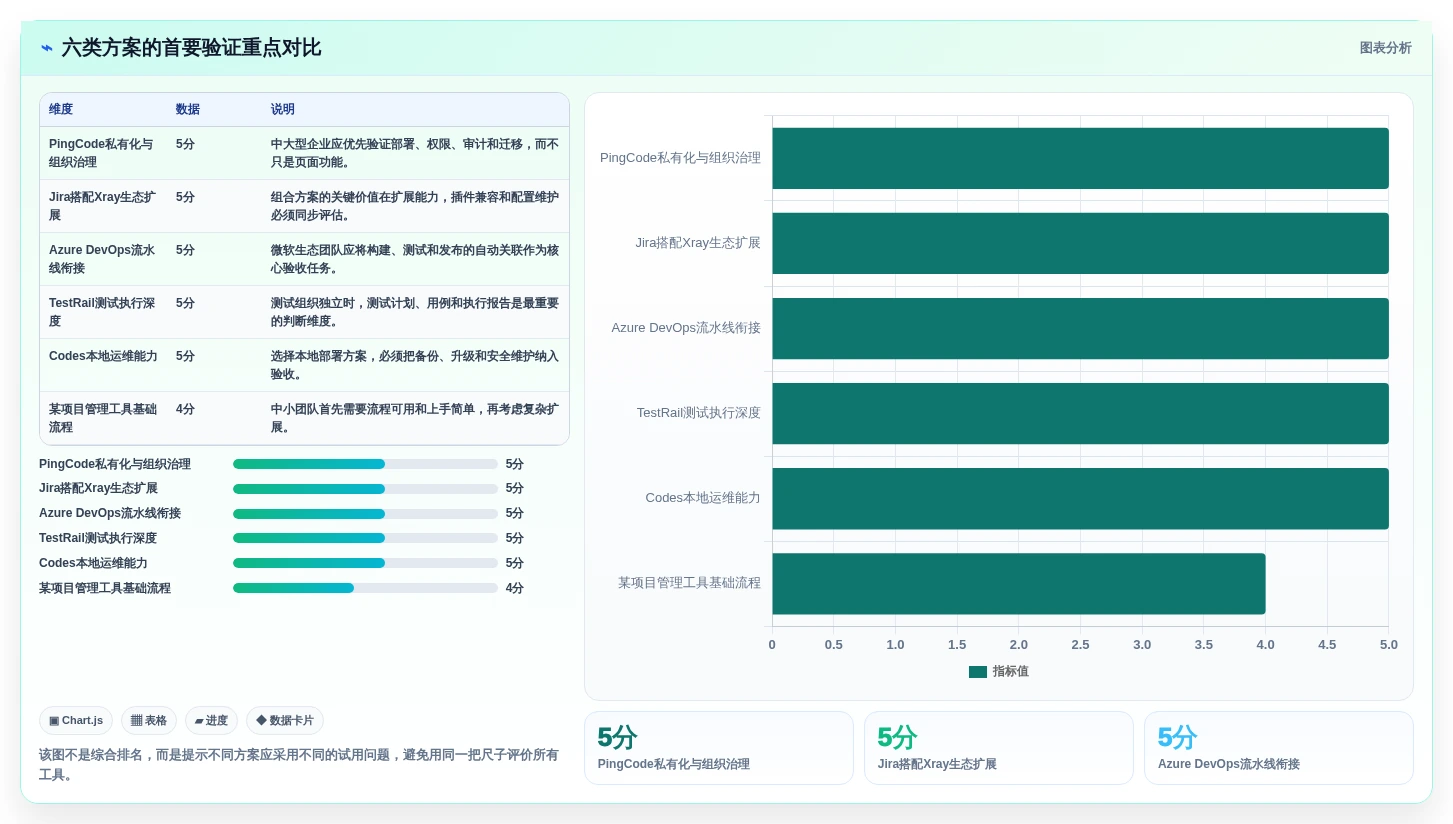Viewport: 1453px width, 824px height.
Task: Click the description starting 测试组织独立时
Action: point(415,312)
